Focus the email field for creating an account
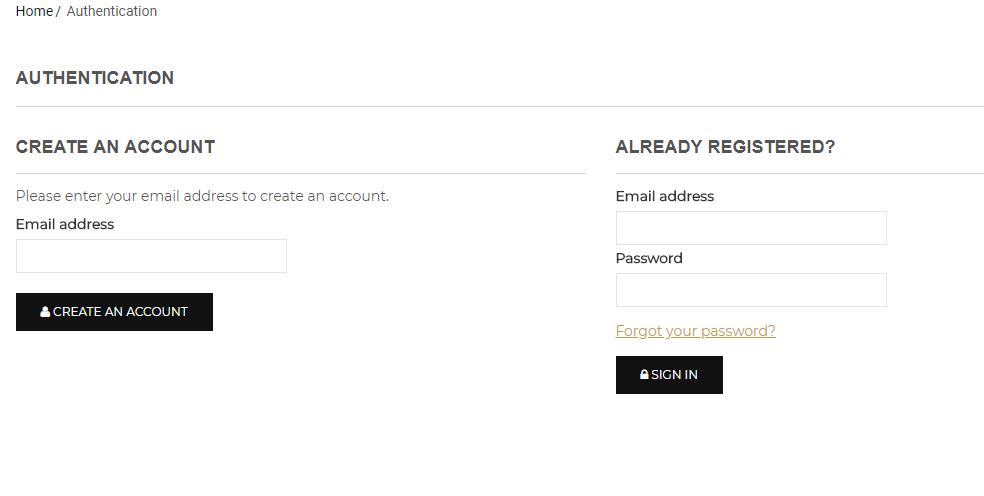984x496 pixels. tap(151, 256)
